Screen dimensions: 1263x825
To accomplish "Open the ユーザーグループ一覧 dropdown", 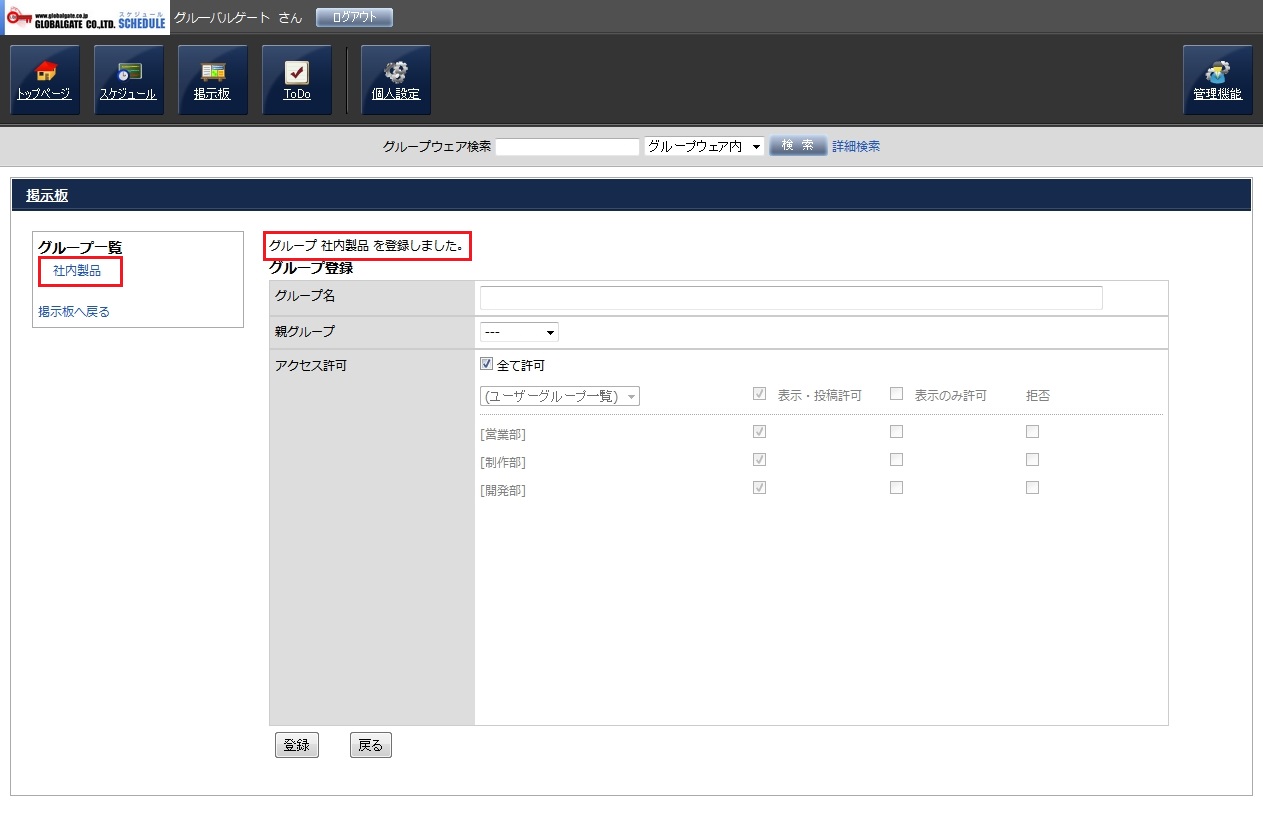I will coord(560,396).
